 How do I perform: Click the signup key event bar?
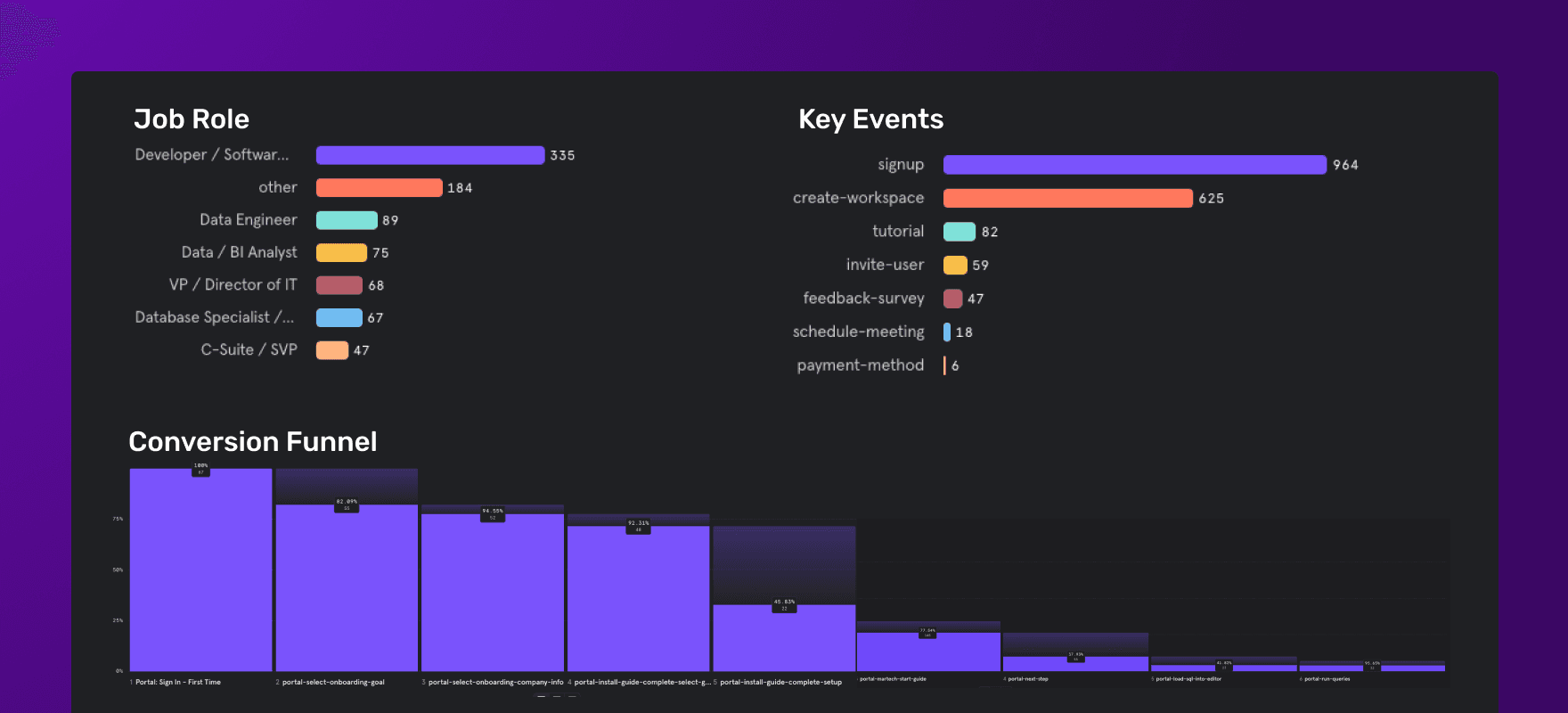pyautogui.click(x=1135, y=165)
